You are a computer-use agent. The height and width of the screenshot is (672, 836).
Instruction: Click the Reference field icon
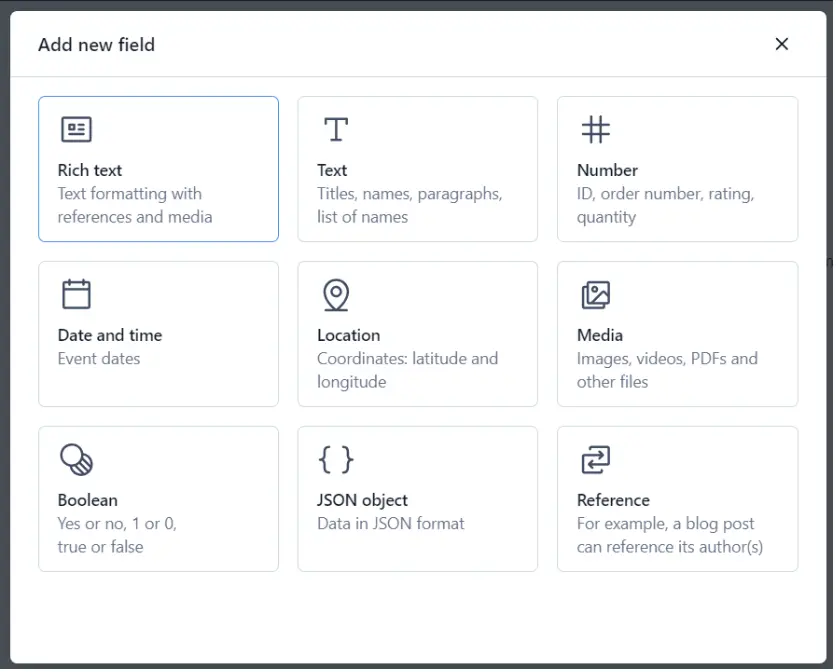click(595, 459)
